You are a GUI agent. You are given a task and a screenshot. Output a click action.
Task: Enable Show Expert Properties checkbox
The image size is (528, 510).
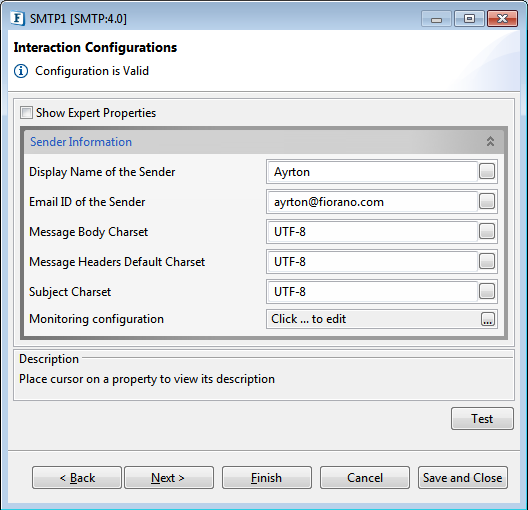point(26,113)
